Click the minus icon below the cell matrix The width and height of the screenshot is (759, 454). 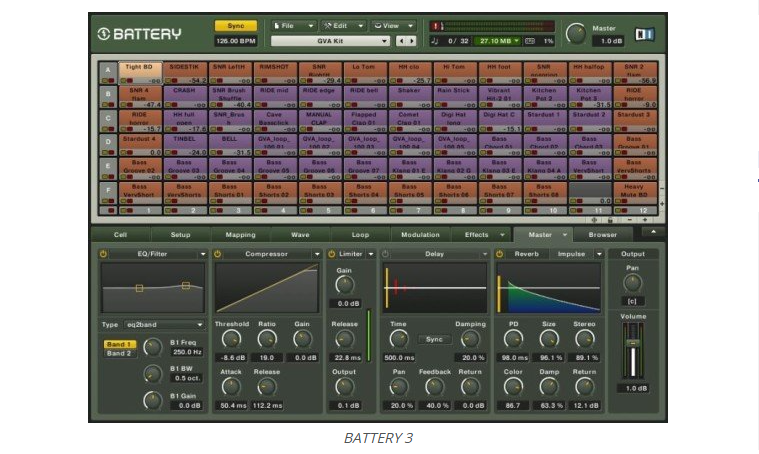point(630,220)
